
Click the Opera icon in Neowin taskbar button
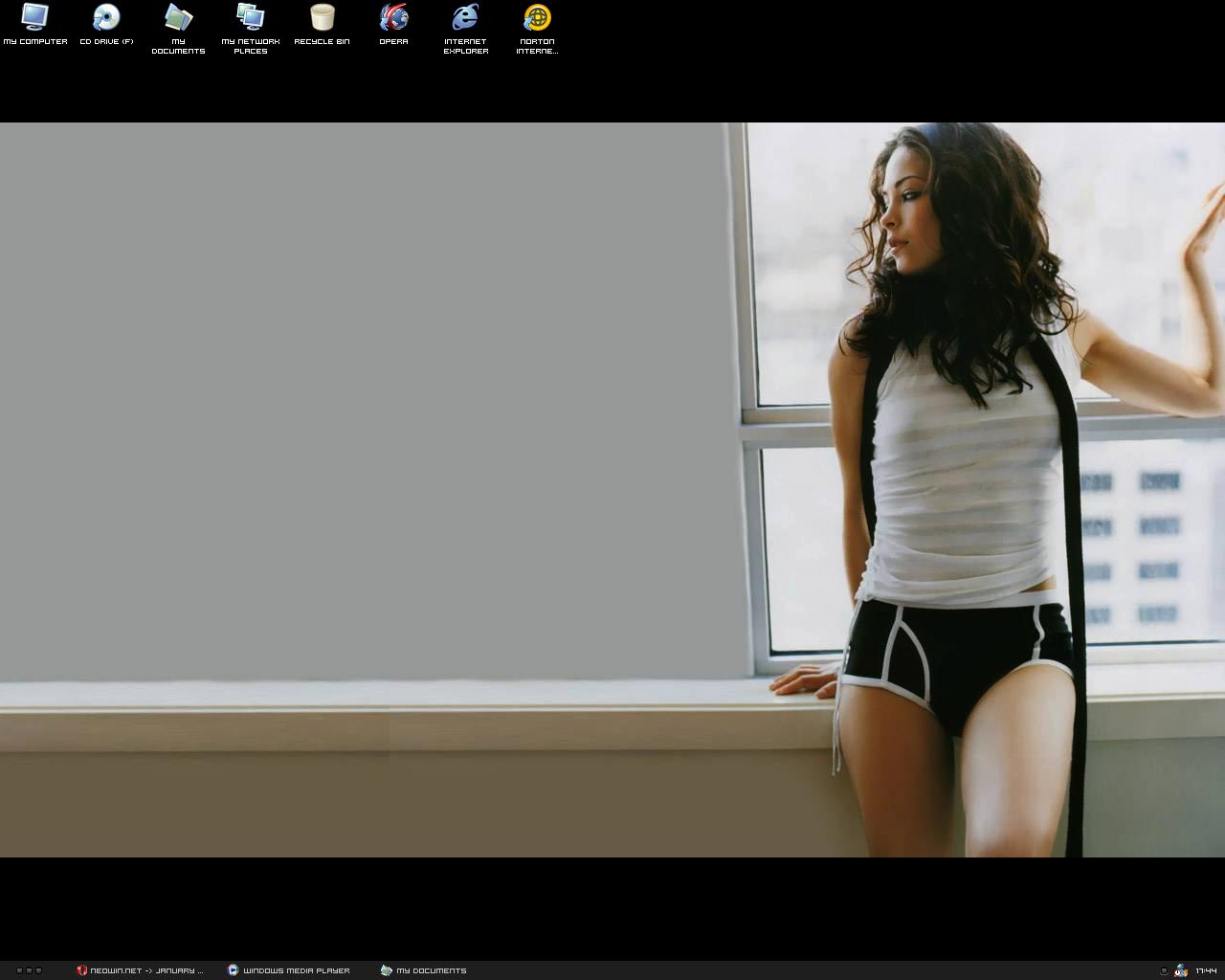point(82,970)
